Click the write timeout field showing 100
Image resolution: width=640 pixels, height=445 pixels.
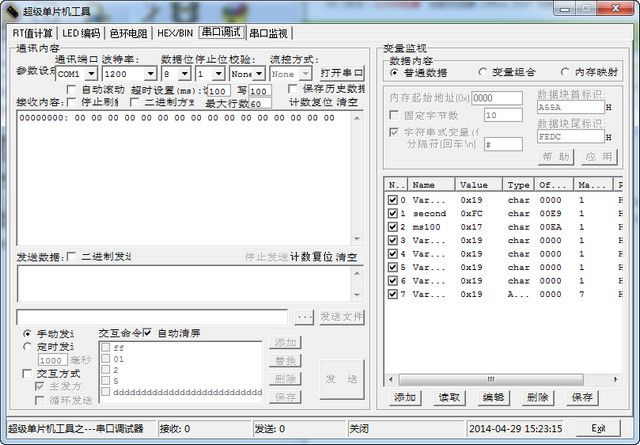click(260, 91)
